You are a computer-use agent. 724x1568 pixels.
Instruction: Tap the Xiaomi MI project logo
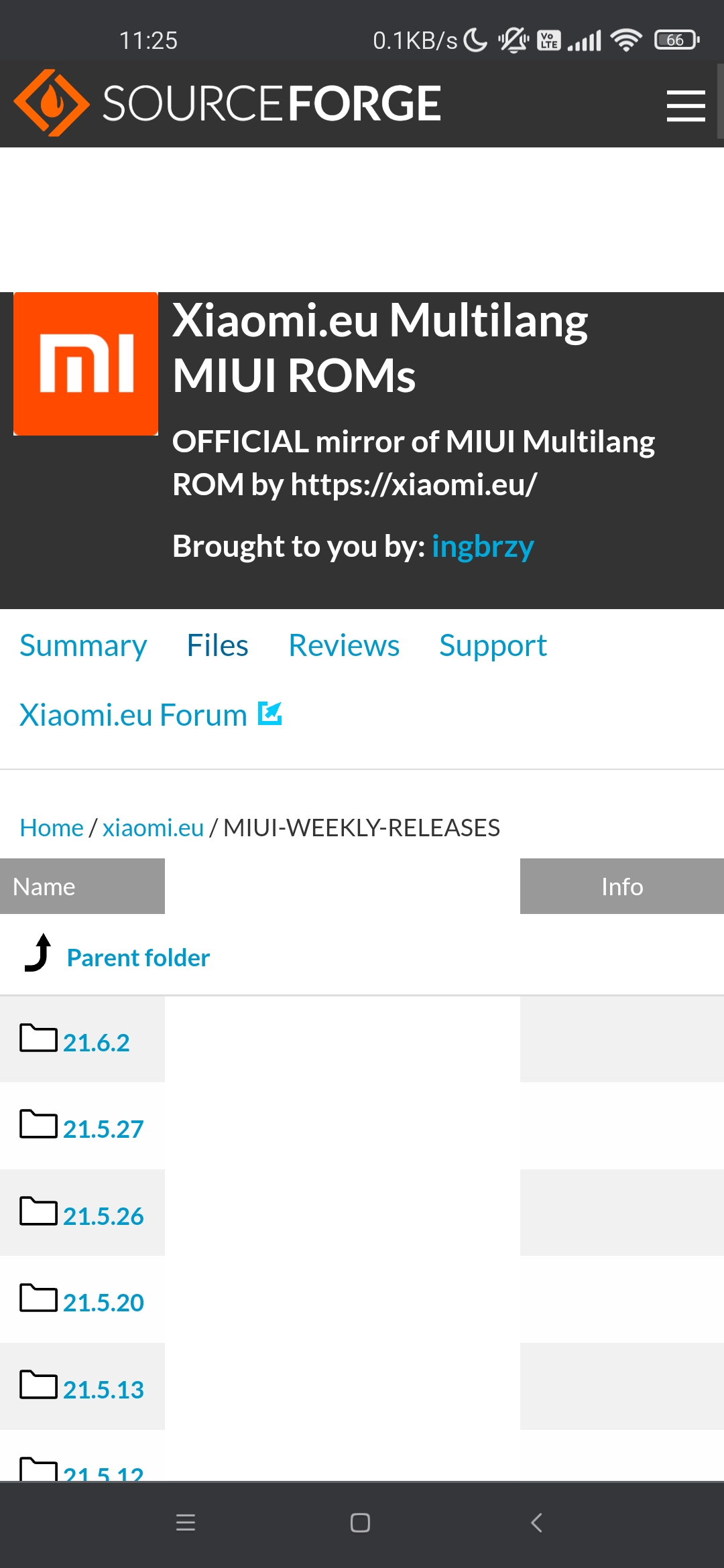click(86, 364)
